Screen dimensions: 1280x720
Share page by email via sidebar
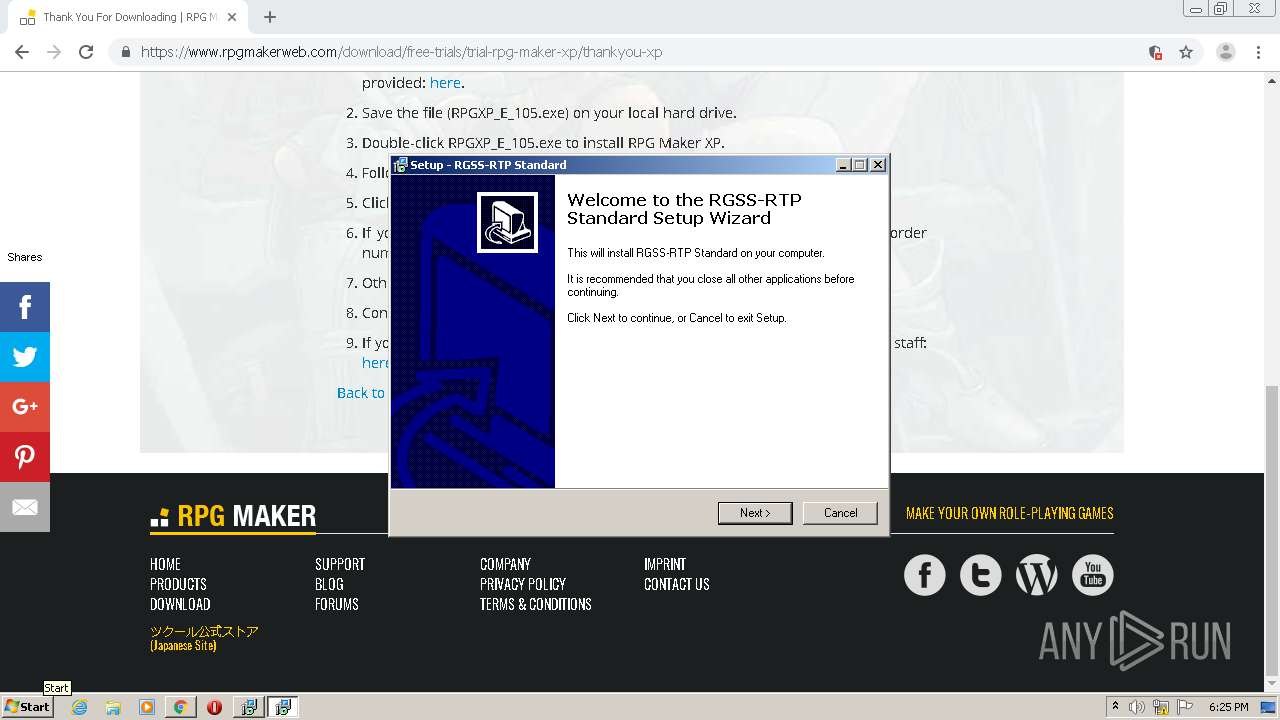25,507
